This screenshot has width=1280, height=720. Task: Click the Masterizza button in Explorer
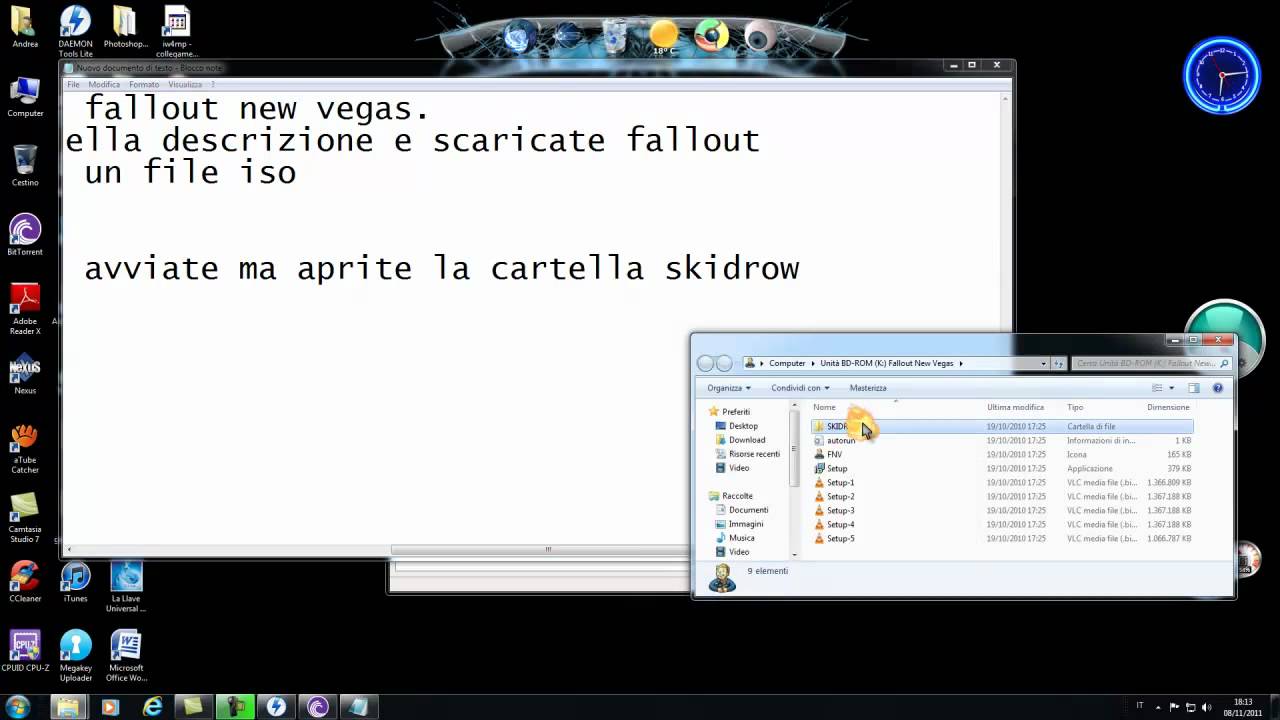pyautogui.click(x=868, y=388)
